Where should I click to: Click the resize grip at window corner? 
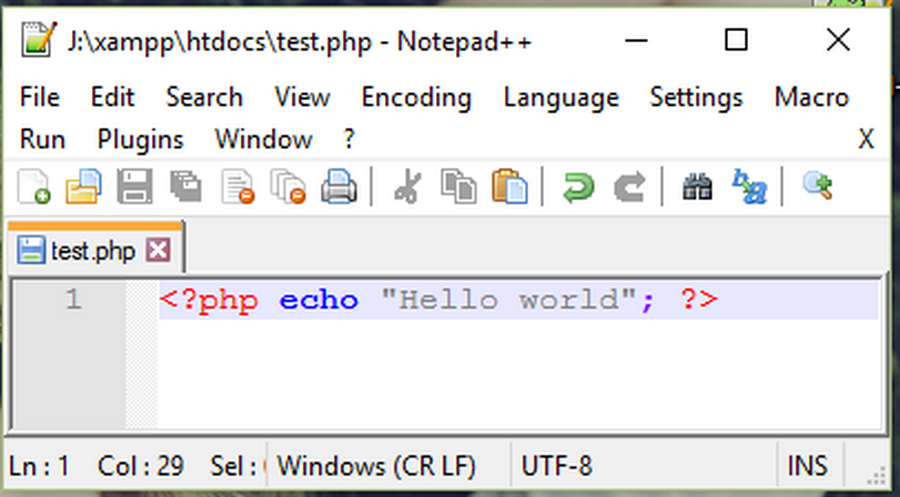(876, 475)
